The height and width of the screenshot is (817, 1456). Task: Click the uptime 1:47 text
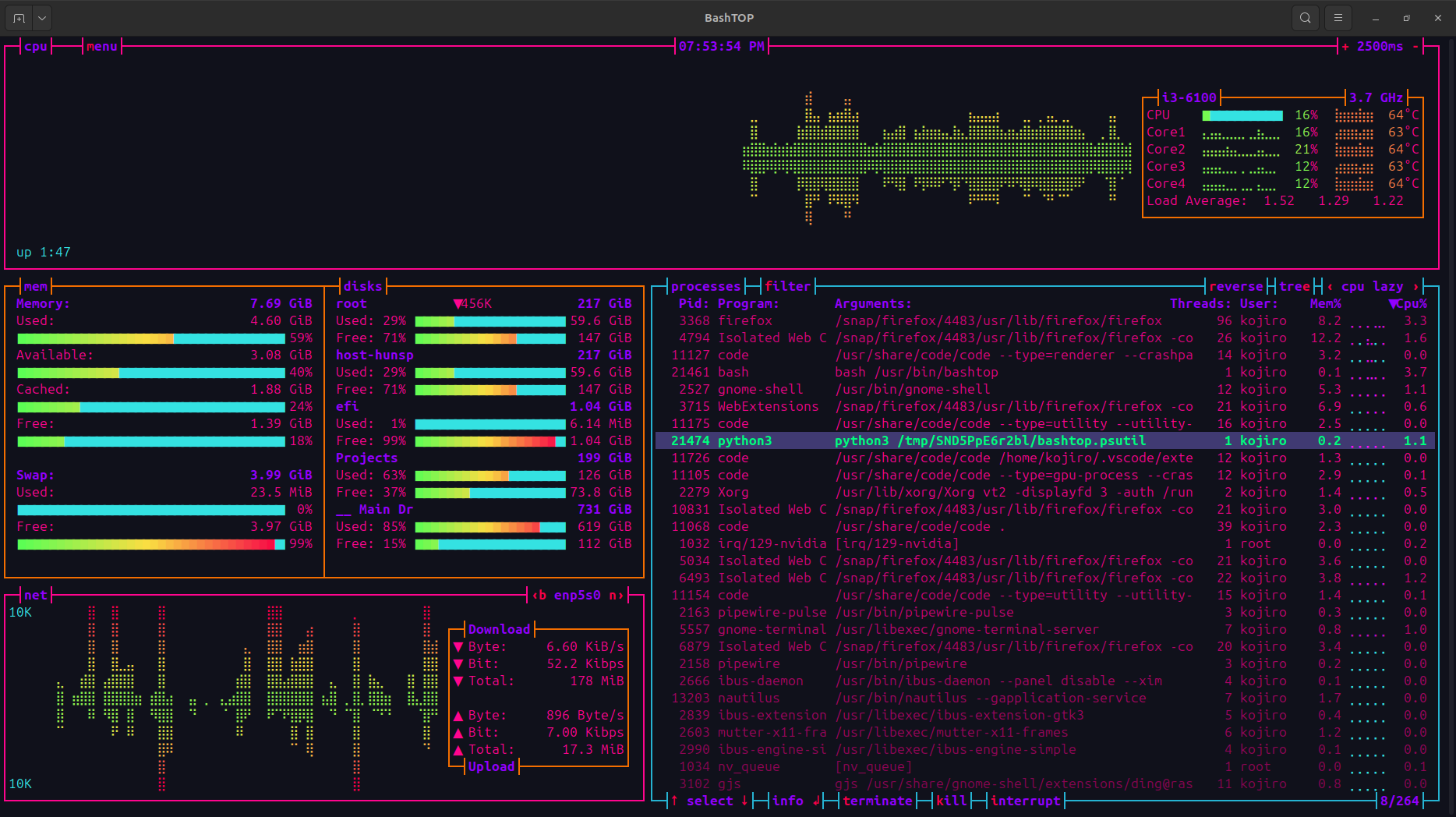click(44, 253)
